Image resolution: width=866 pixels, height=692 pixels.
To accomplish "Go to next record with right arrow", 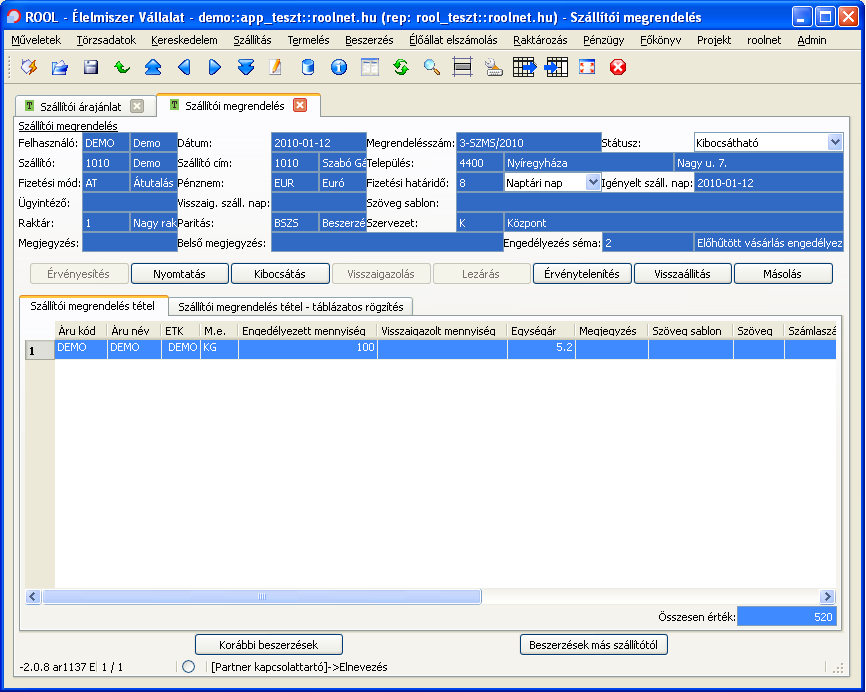I will tap(215, 67).
